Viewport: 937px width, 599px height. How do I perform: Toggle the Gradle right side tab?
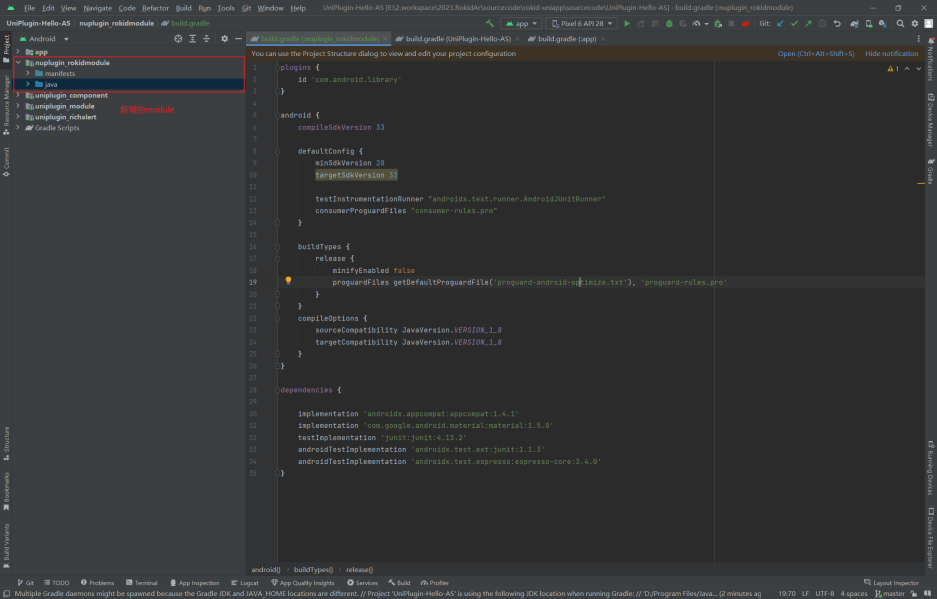931,171
